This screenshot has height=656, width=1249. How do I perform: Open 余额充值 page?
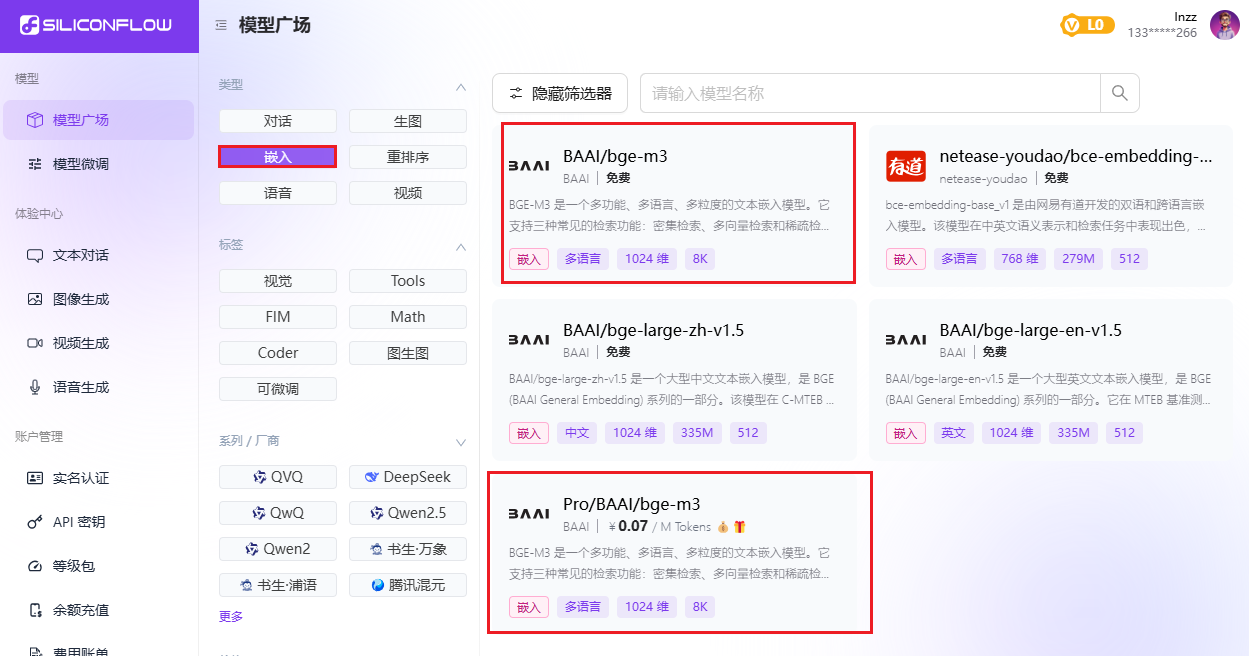(x=97, y=610)
